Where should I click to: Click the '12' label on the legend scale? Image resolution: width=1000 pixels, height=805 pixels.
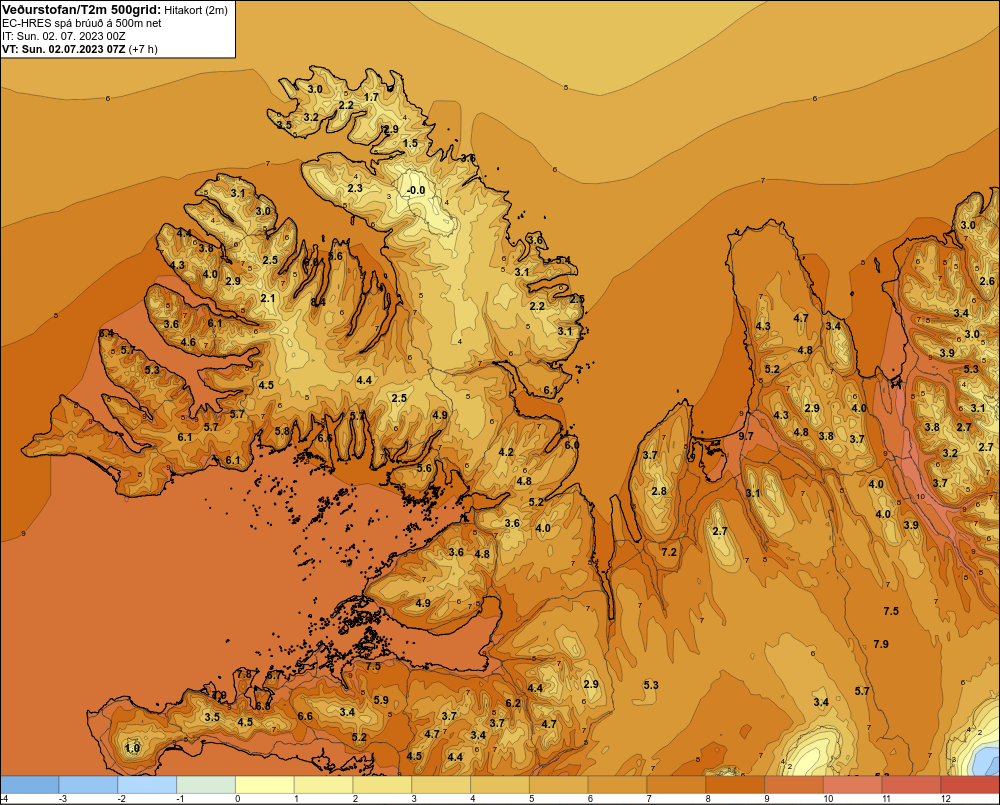coord(946,799)
